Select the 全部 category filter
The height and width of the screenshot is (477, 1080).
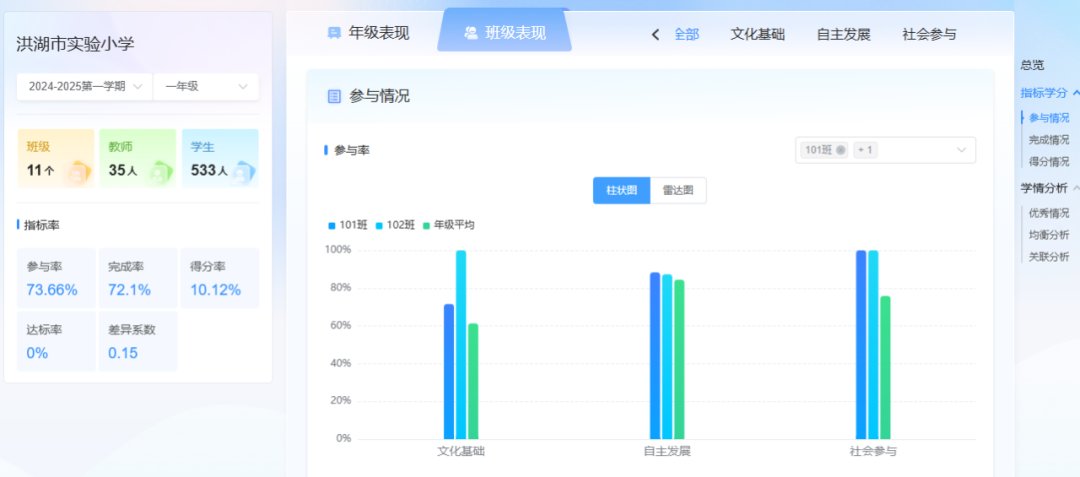pos(687,34)
